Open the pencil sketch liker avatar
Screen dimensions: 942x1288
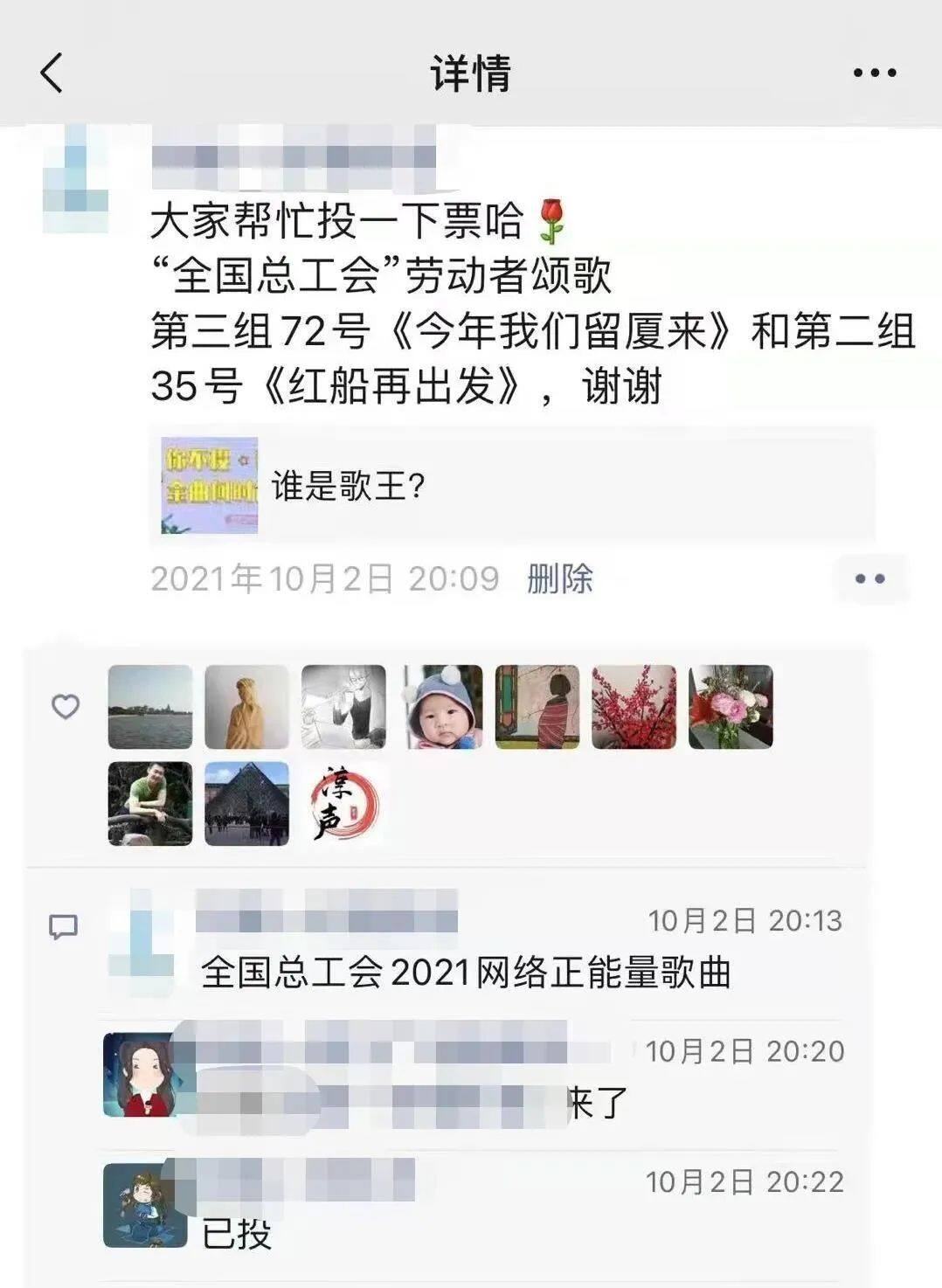(x=343, y=707)
